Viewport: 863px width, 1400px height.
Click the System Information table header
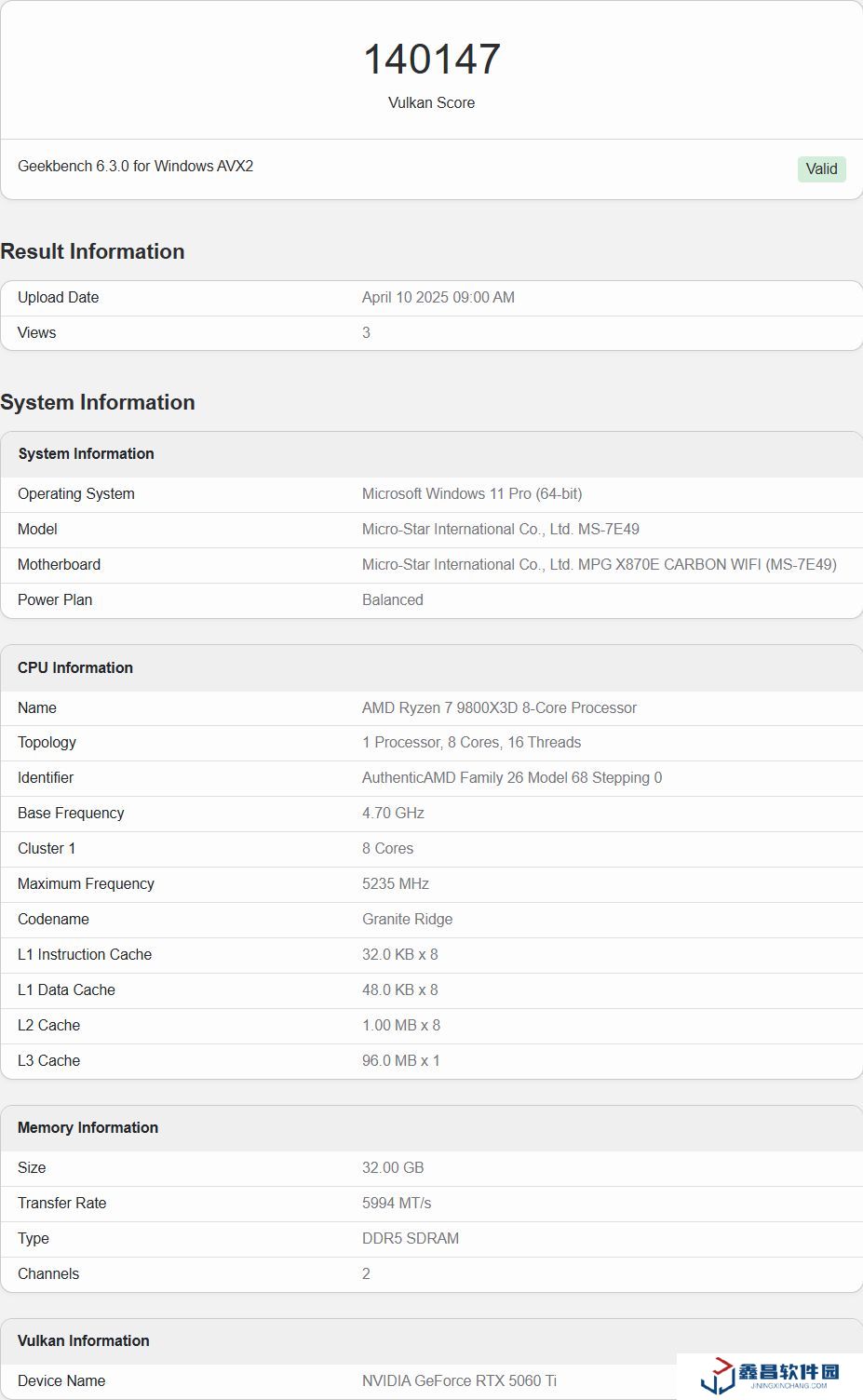tap(86, 453)
